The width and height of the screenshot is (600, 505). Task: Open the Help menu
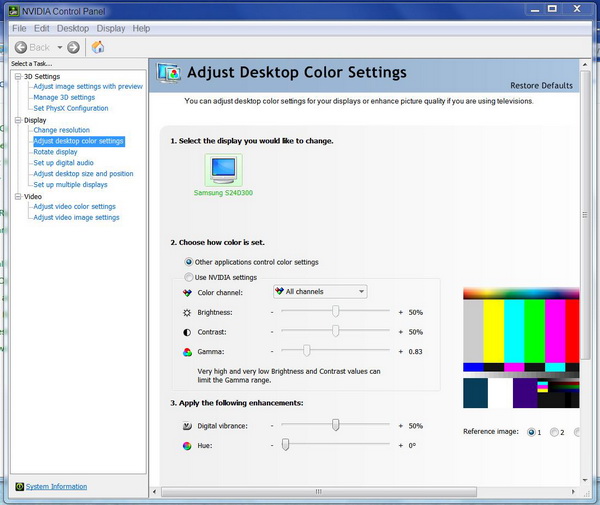click(x=141, y=28)
